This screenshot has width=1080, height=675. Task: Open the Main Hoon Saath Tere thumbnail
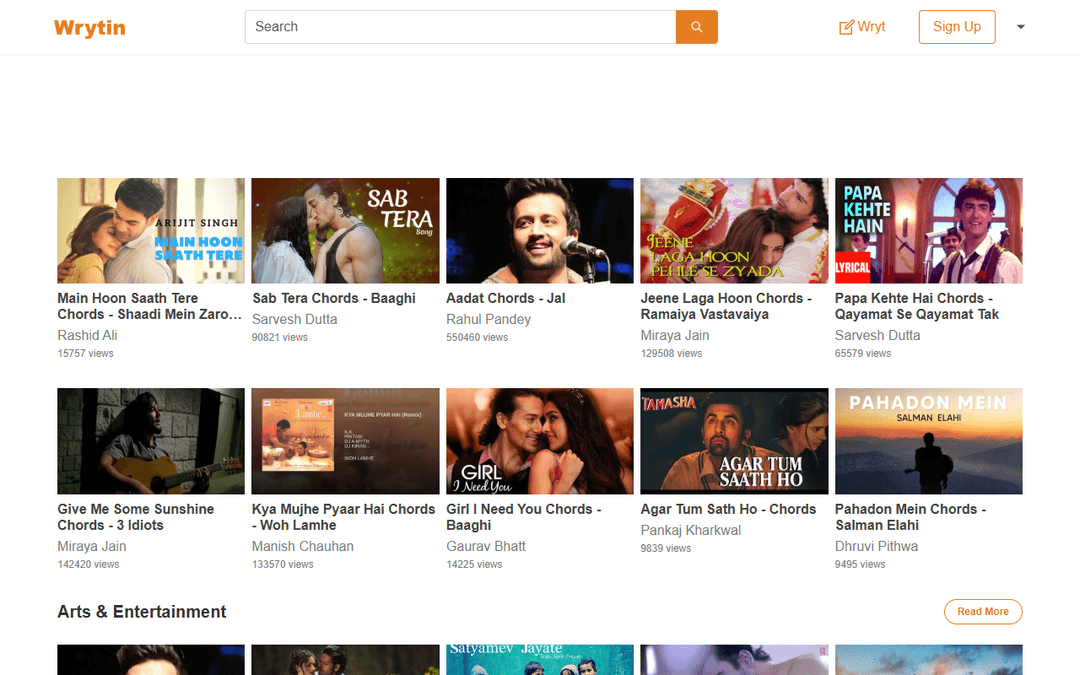tap(151, 231)
